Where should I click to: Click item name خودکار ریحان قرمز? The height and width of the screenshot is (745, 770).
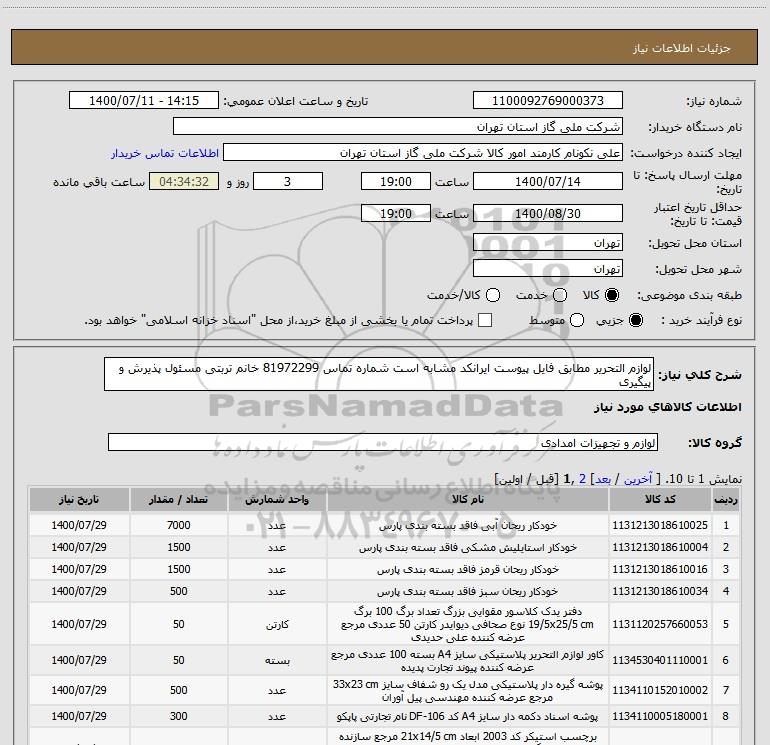coord(468,570)
